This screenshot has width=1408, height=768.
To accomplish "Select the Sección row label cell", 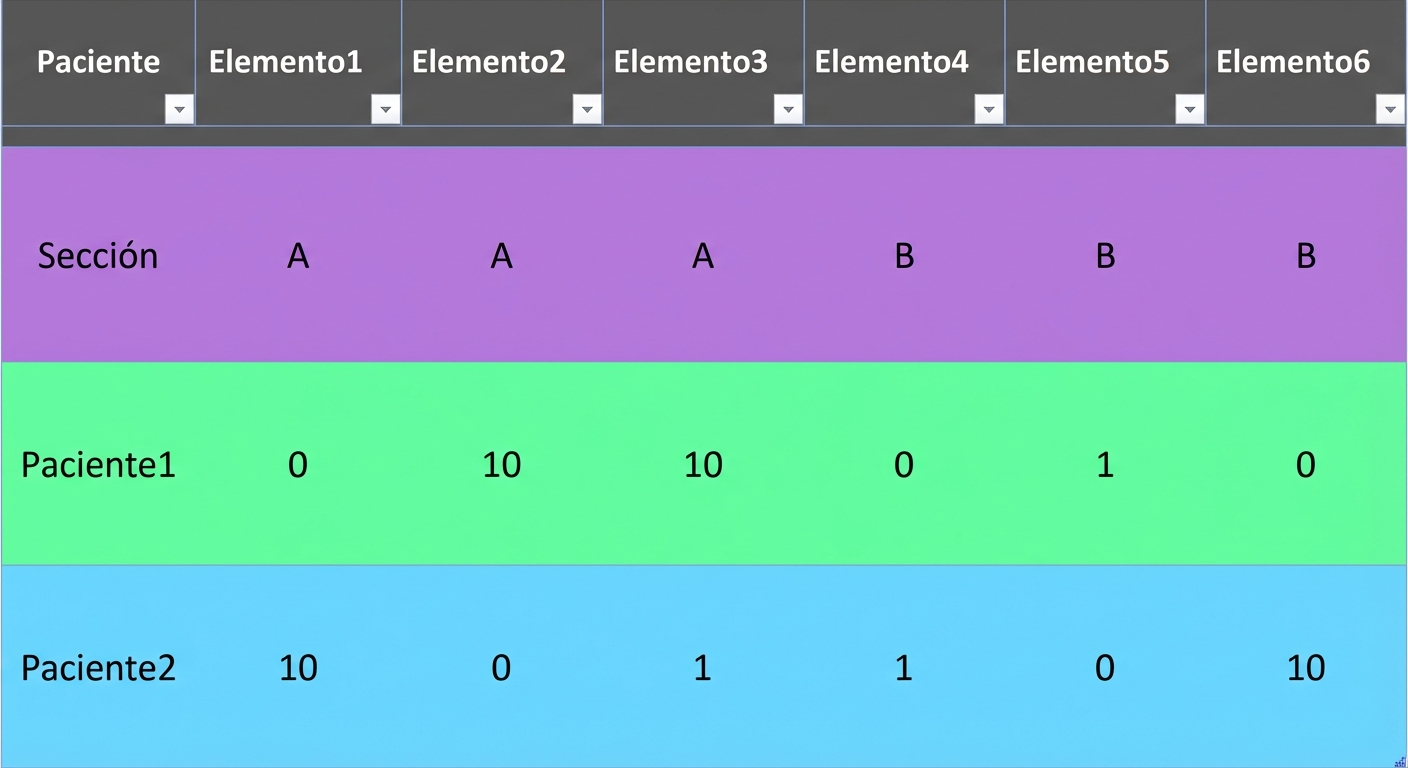I will click(x=98, y=255).
